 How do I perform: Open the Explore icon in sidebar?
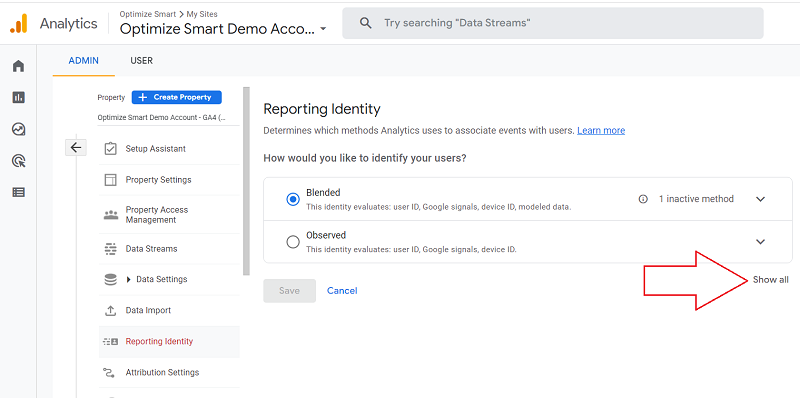coord(18,129)
